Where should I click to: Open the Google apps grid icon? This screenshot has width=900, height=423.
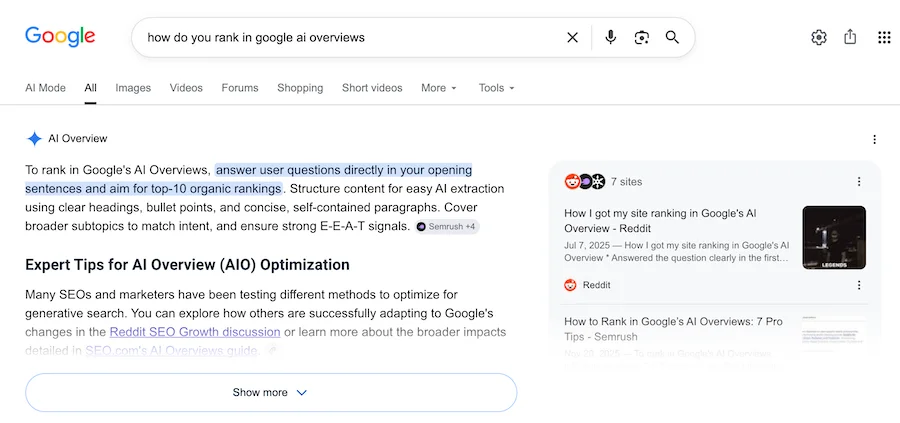click(884, 38)
